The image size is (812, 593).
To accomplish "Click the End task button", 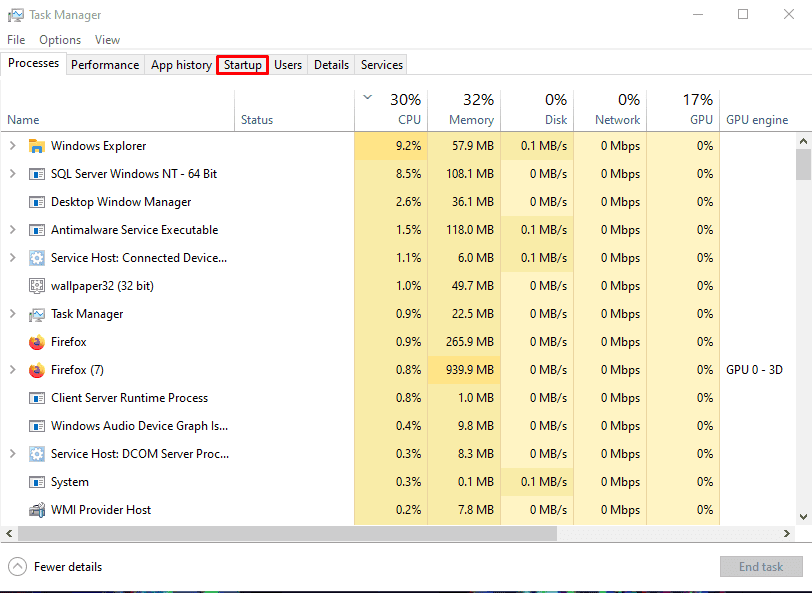I will point(761,567).
